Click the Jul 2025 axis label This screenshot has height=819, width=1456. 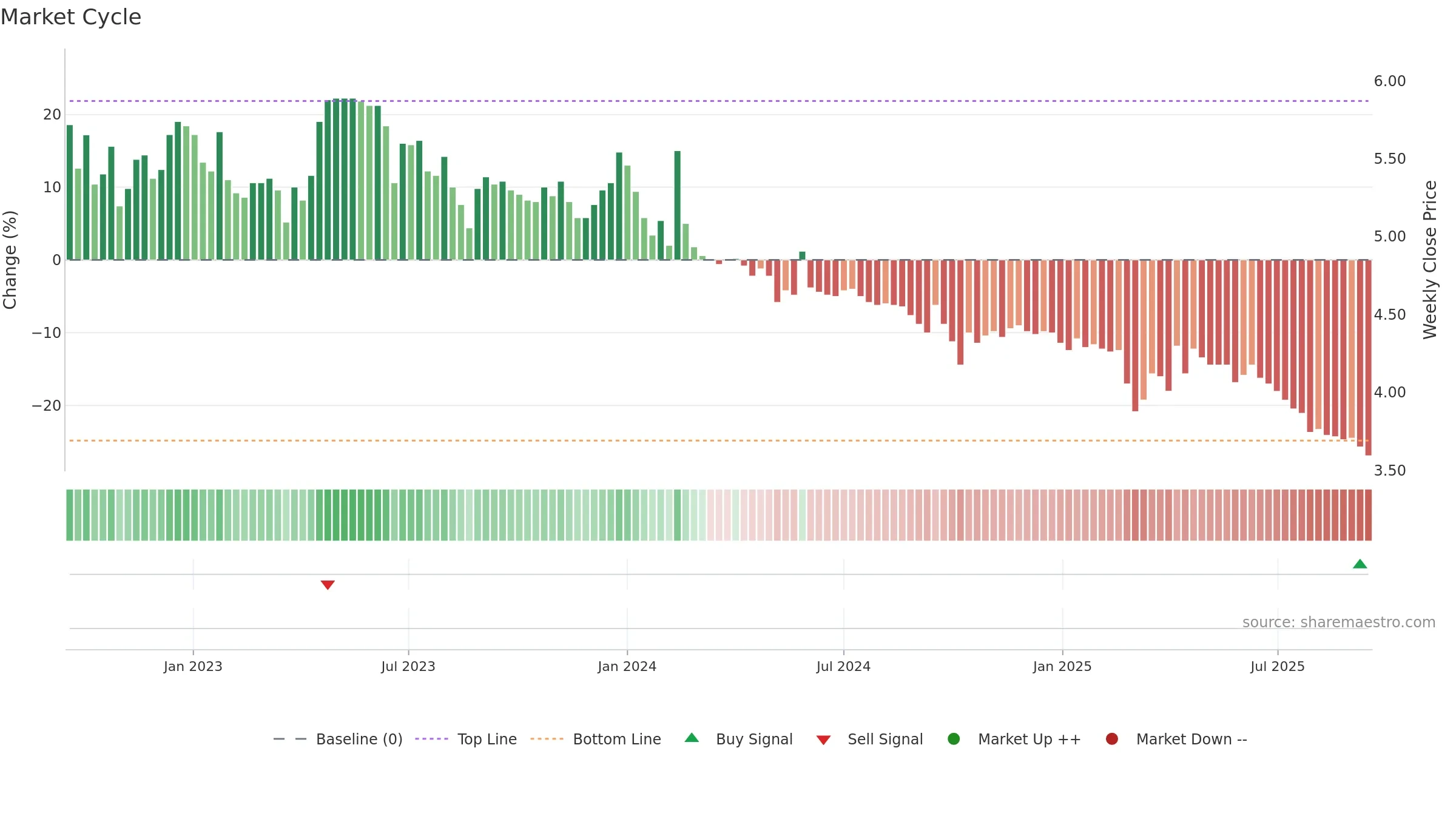tap(1278, 667)
